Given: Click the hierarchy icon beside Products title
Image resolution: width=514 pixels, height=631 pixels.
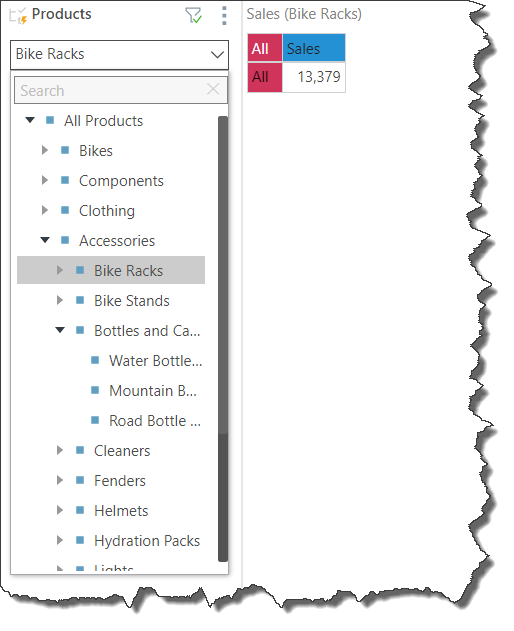Looking at the screenshot, I should [18, 16].
